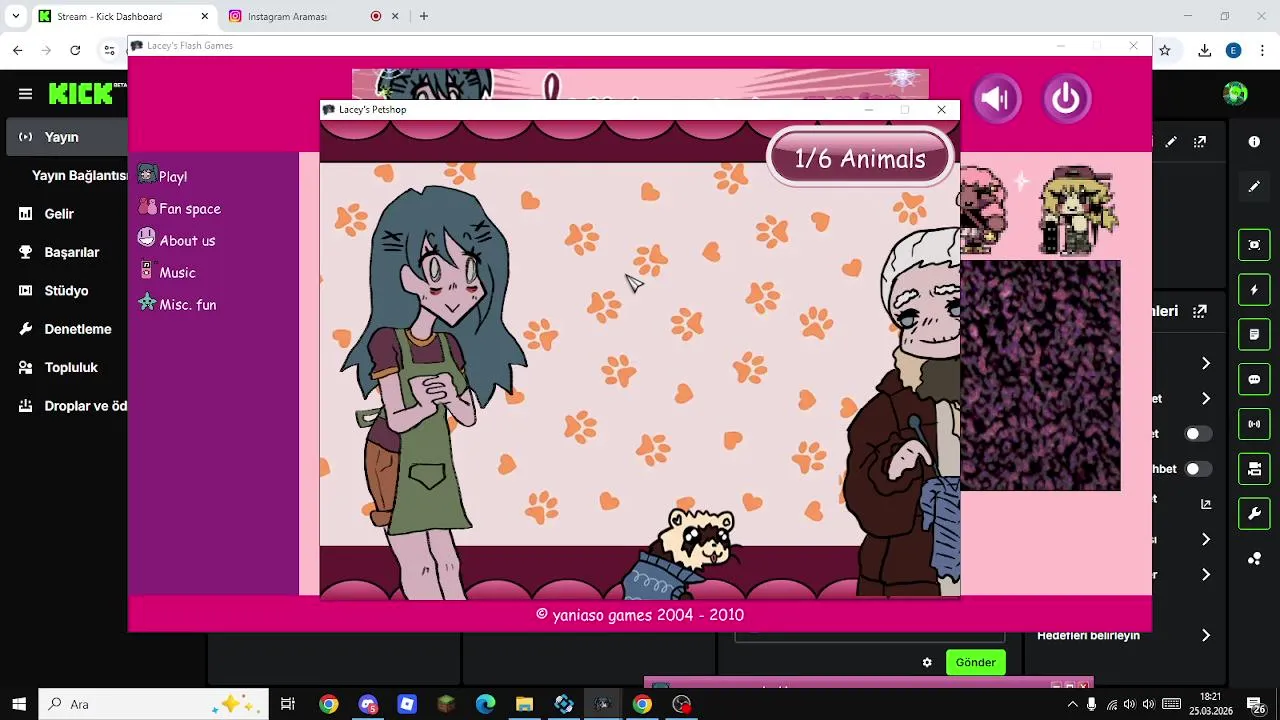The width and height of the screenshot is (1280, 720).
Task: Mute sound with the speaker button
Action: click(x=997, y=98)
